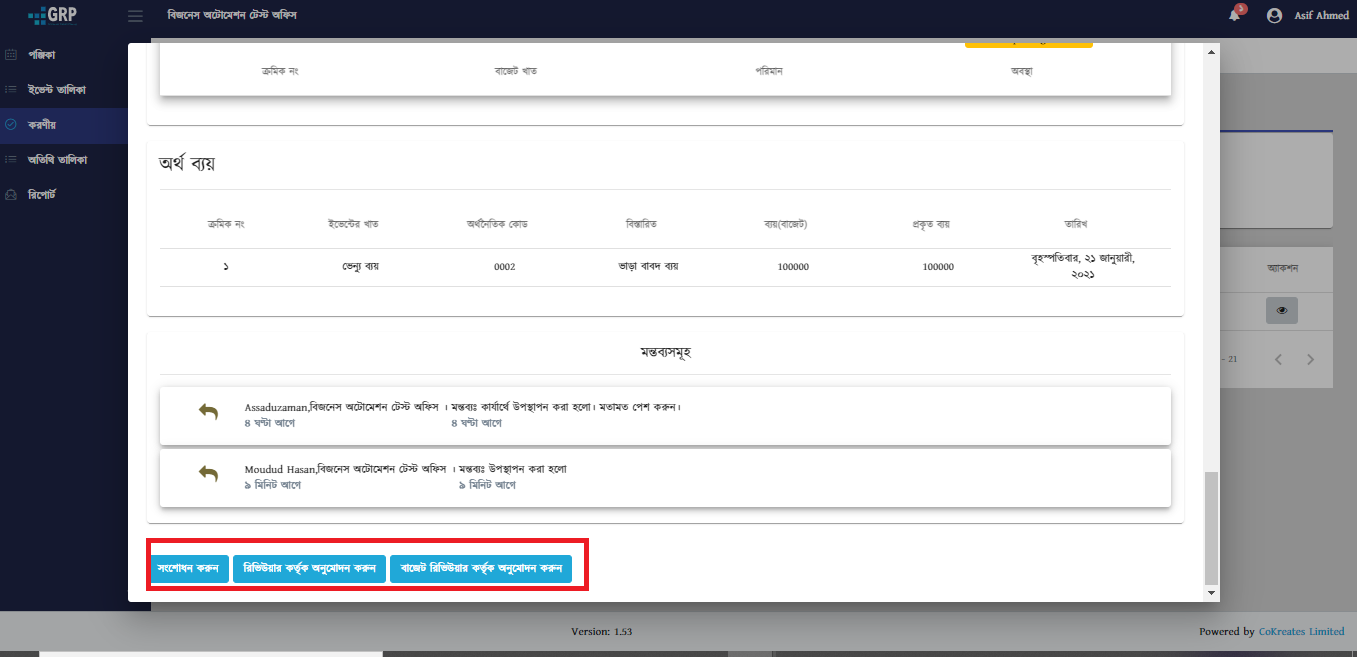Click the 0002 economic code cell
1357x657 pixels.
[x=505, y=267]
